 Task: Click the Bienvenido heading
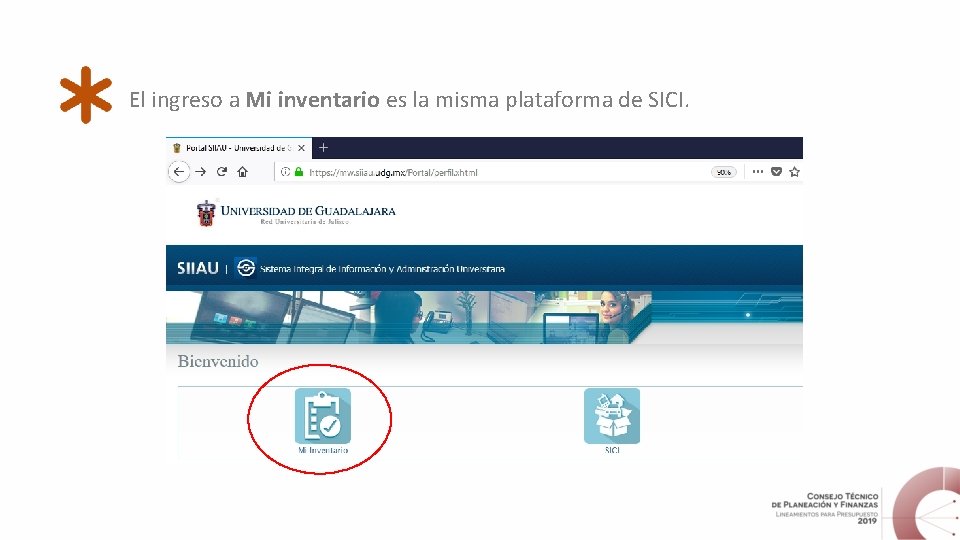pos(218,361)
